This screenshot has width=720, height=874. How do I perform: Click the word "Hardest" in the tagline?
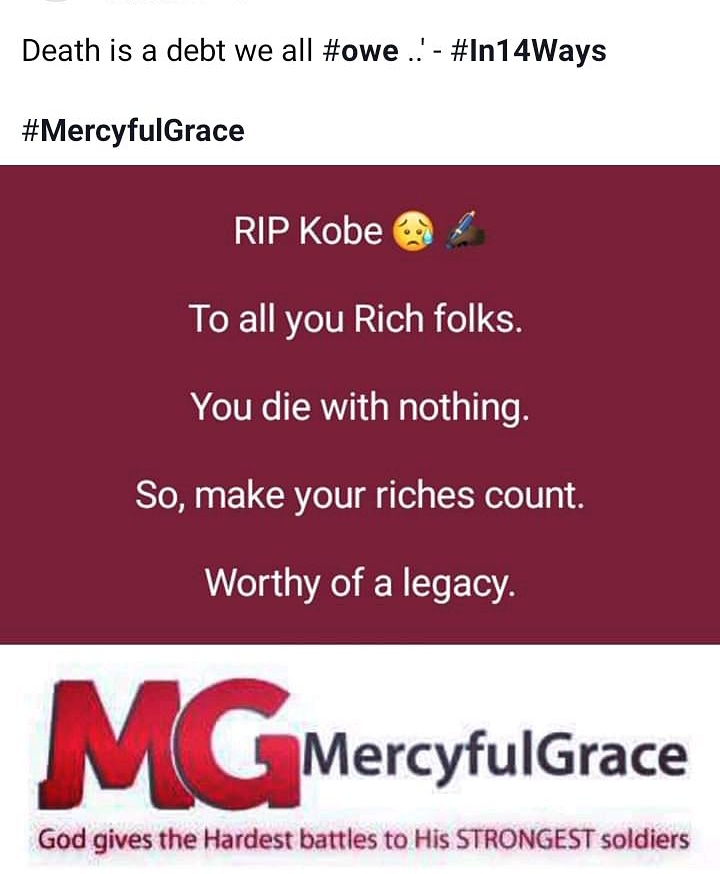point(250,839)
